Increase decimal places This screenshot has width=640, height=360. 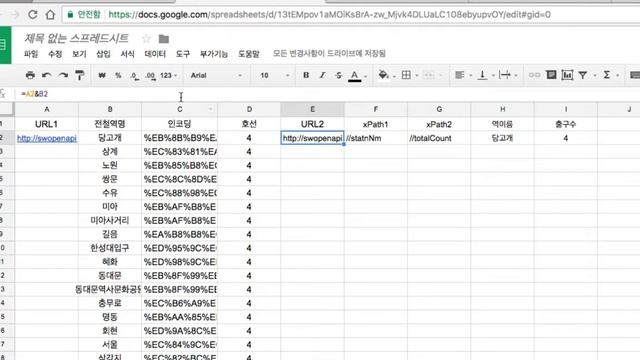click(x=150, y=76)
